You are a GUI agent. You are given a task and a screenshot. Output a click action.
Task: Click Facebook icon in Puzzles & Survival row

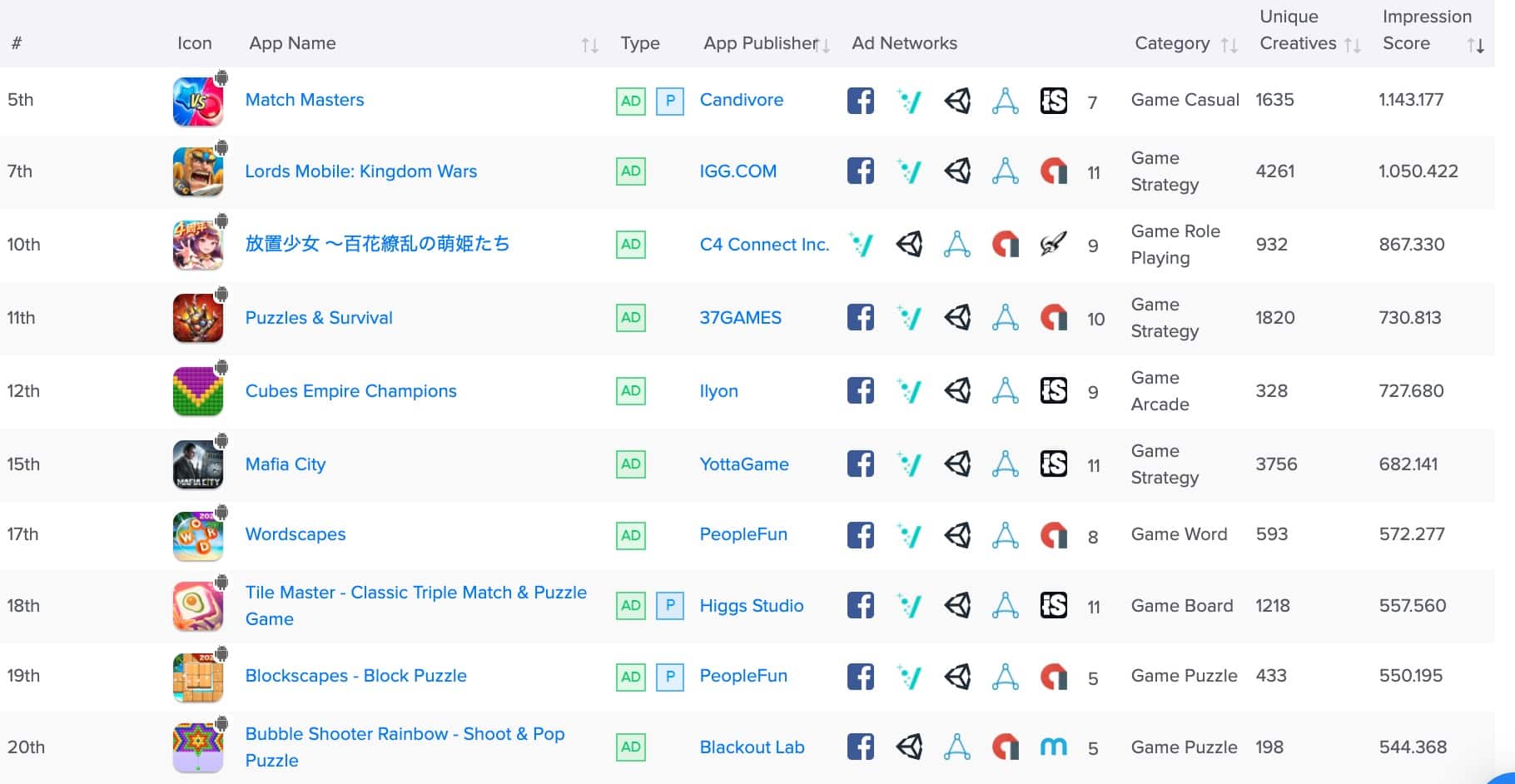[x=861, y=317]
